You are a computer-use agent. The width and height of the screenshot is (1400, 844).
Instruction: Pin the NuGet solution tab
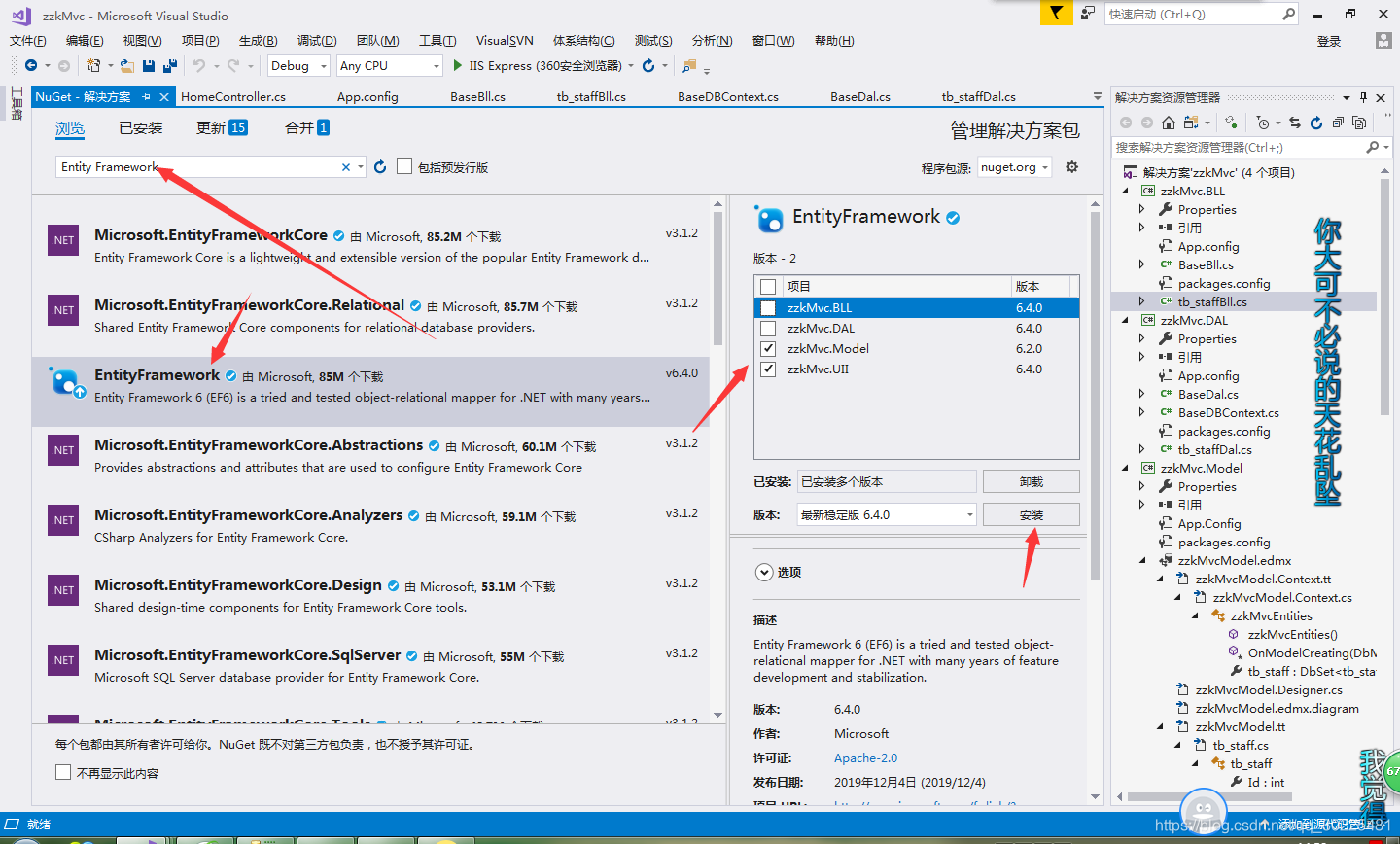click(146, 97)
